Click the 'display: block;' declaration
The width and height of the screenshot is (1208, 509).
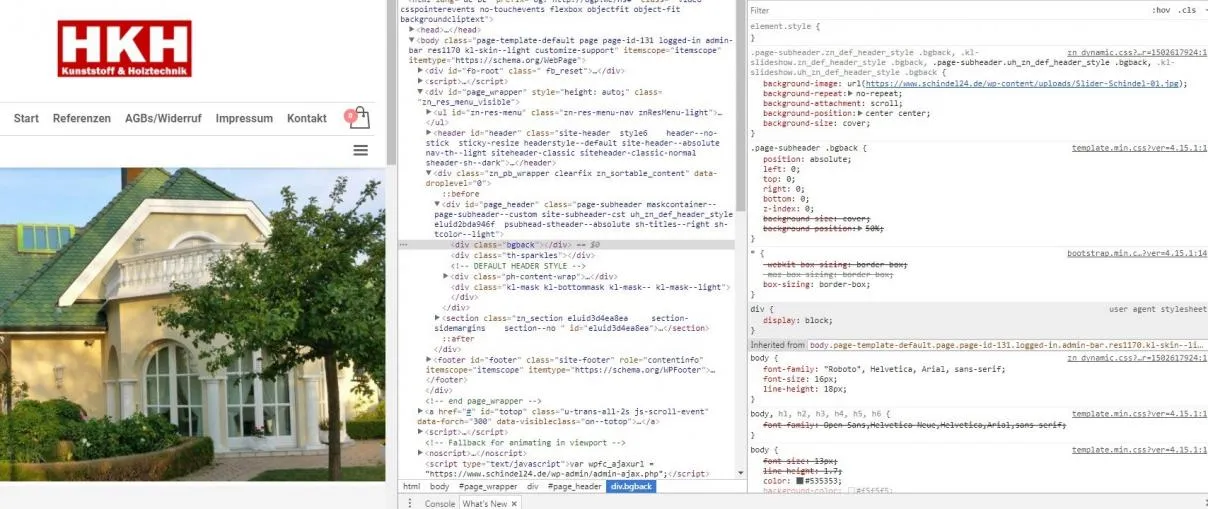[x=799, y=321]
